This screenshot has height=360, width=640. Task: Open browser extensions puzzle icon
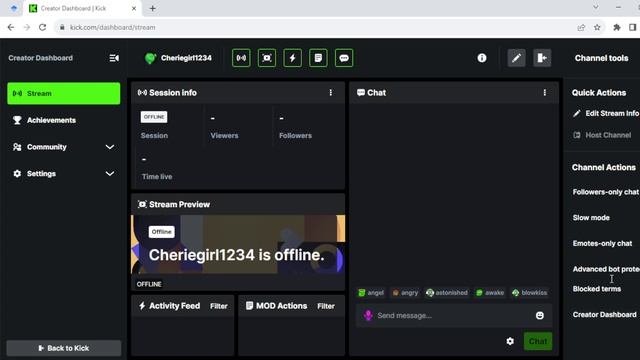pos(617,27)
